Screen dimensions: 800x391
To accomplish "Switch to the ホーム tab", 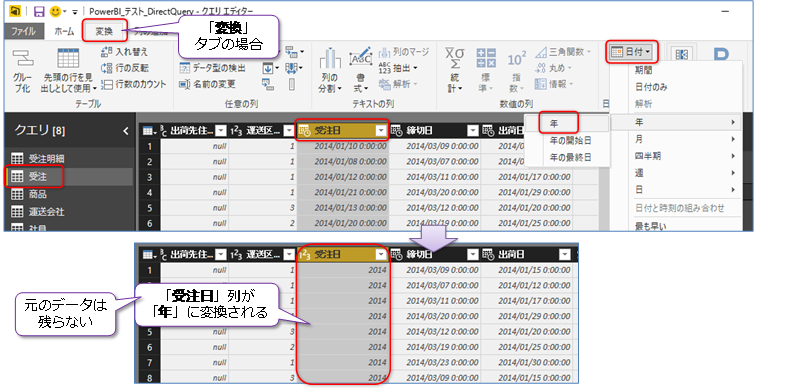I will click(64, 31).
